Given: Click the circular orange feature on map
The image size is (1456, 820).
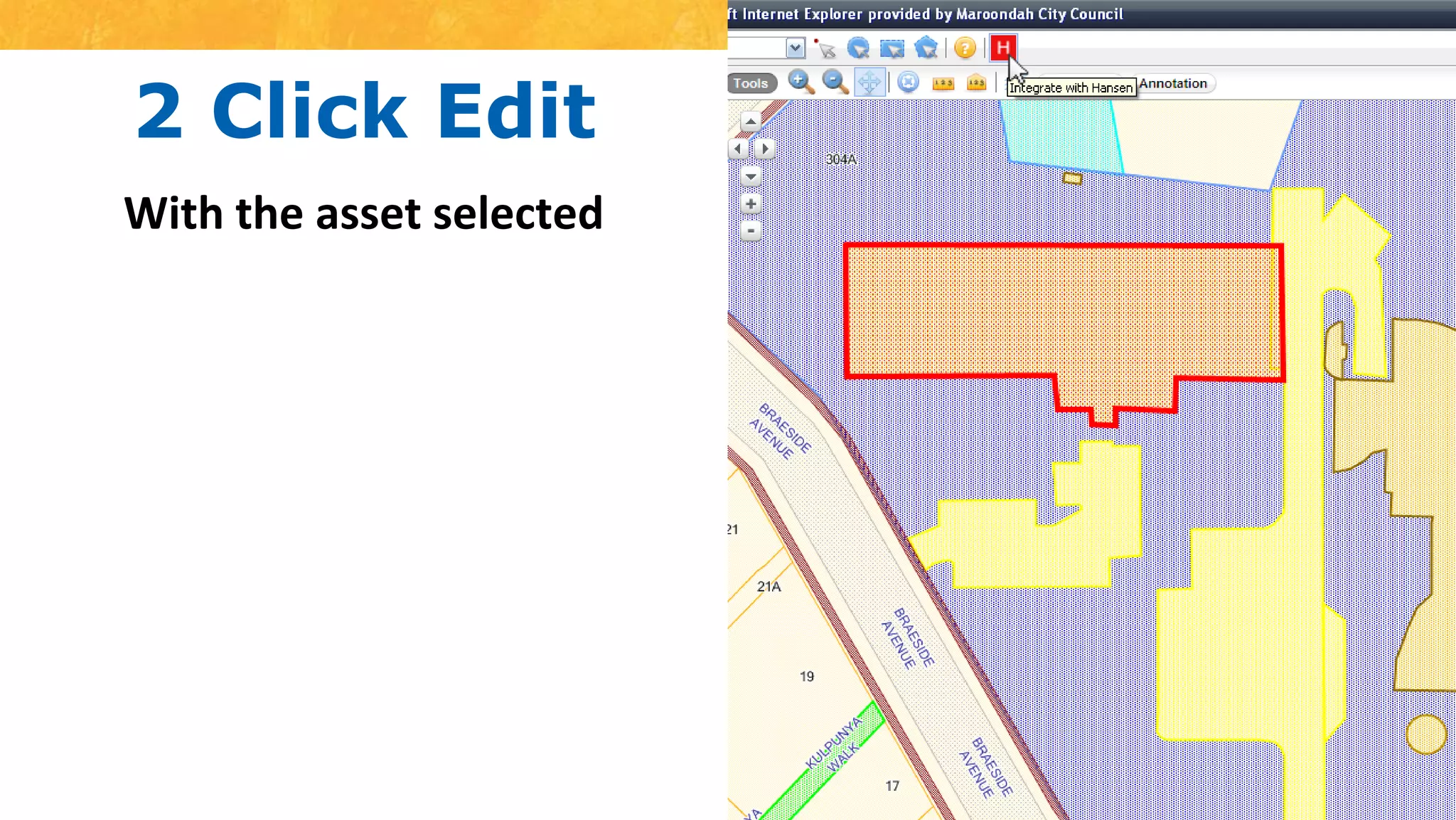Looking at the screenshot, I should [1426, 734].
